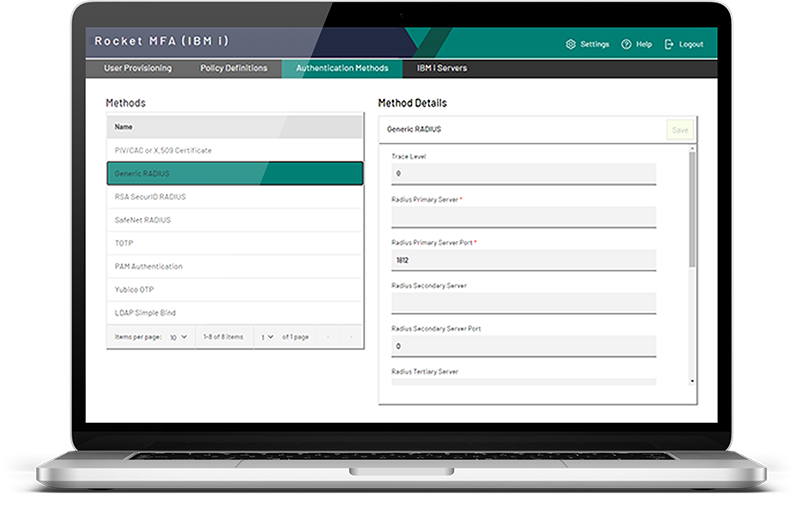
Task: Open Settings via the gear icon
Action: (x=570, y=44)
